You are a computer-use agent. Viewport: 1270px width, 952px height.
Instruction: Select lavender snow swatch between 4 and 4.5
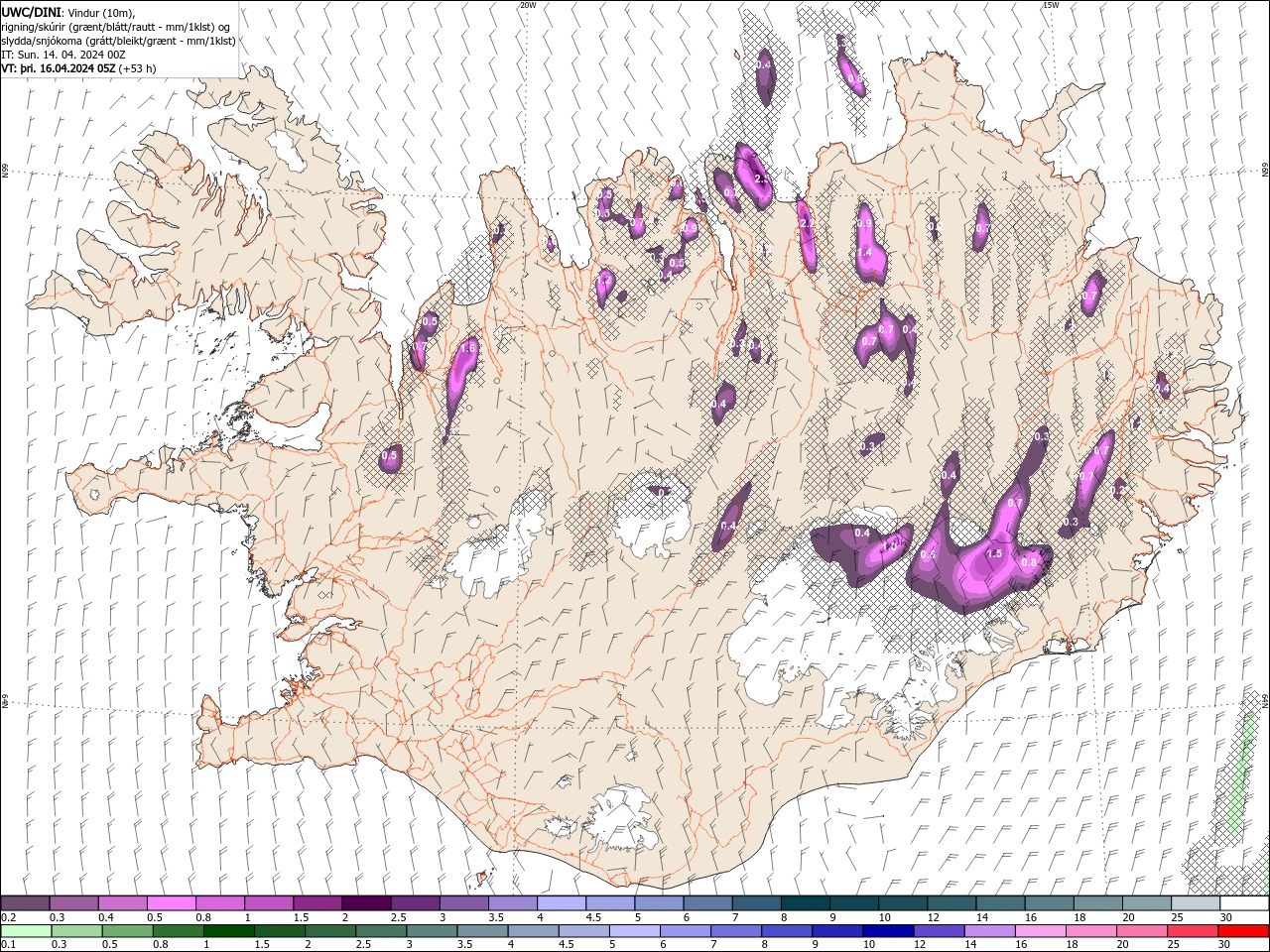[x=561, y=903]
